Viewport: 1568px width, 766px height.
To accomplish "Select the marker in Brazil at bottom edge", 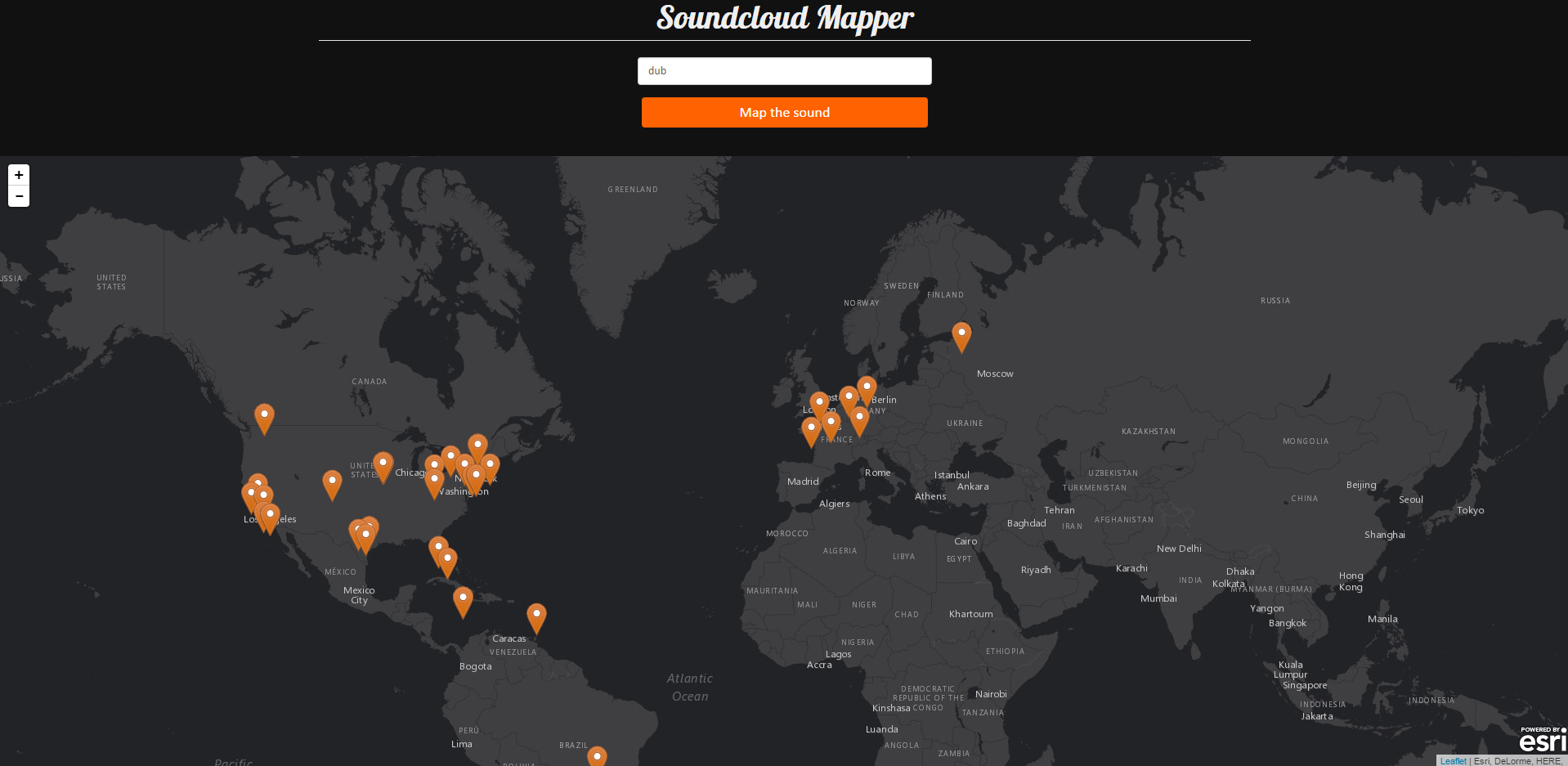I will tap(598, 757).
